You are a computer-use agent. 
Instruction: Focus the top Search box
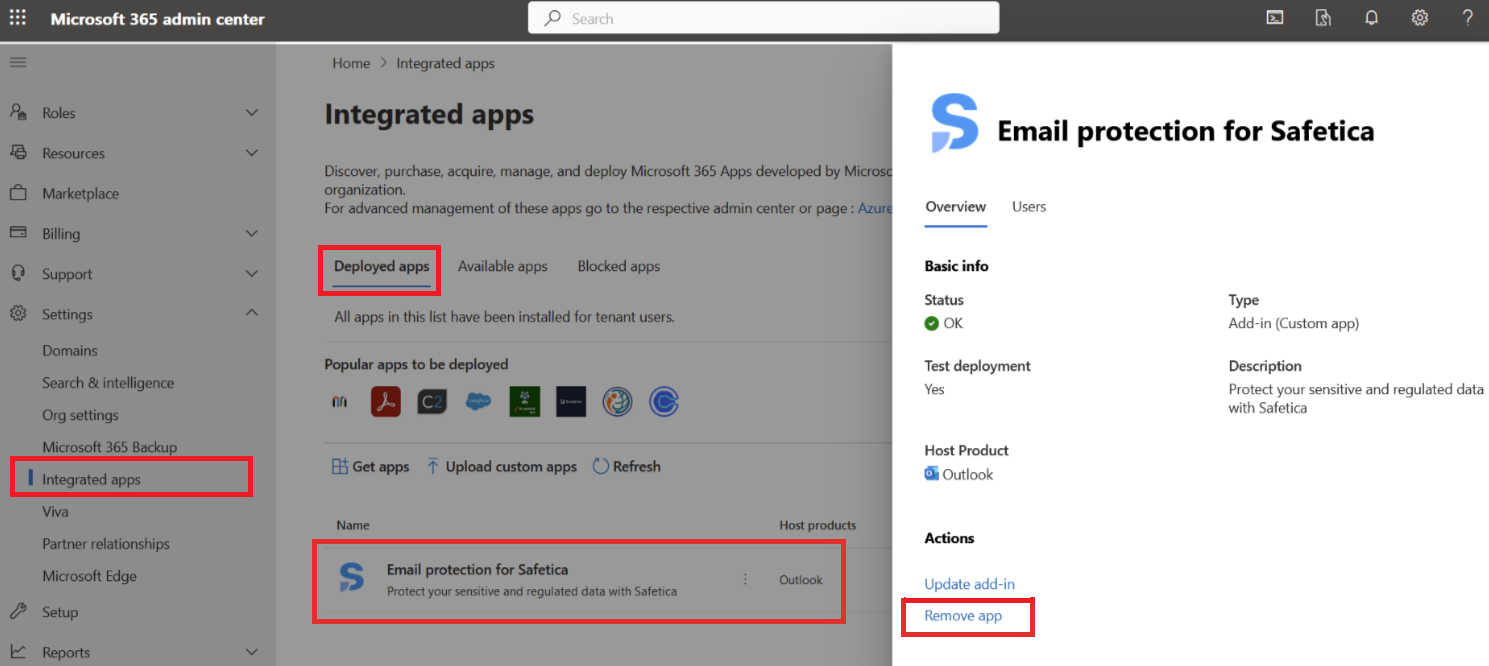(764, 18)
